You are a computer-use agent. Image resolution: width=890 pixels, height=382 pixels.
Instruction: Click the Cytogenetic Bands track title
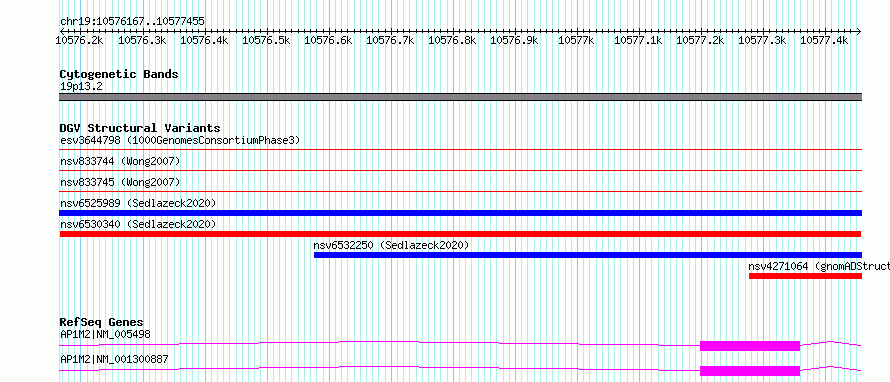click(119, 74)
